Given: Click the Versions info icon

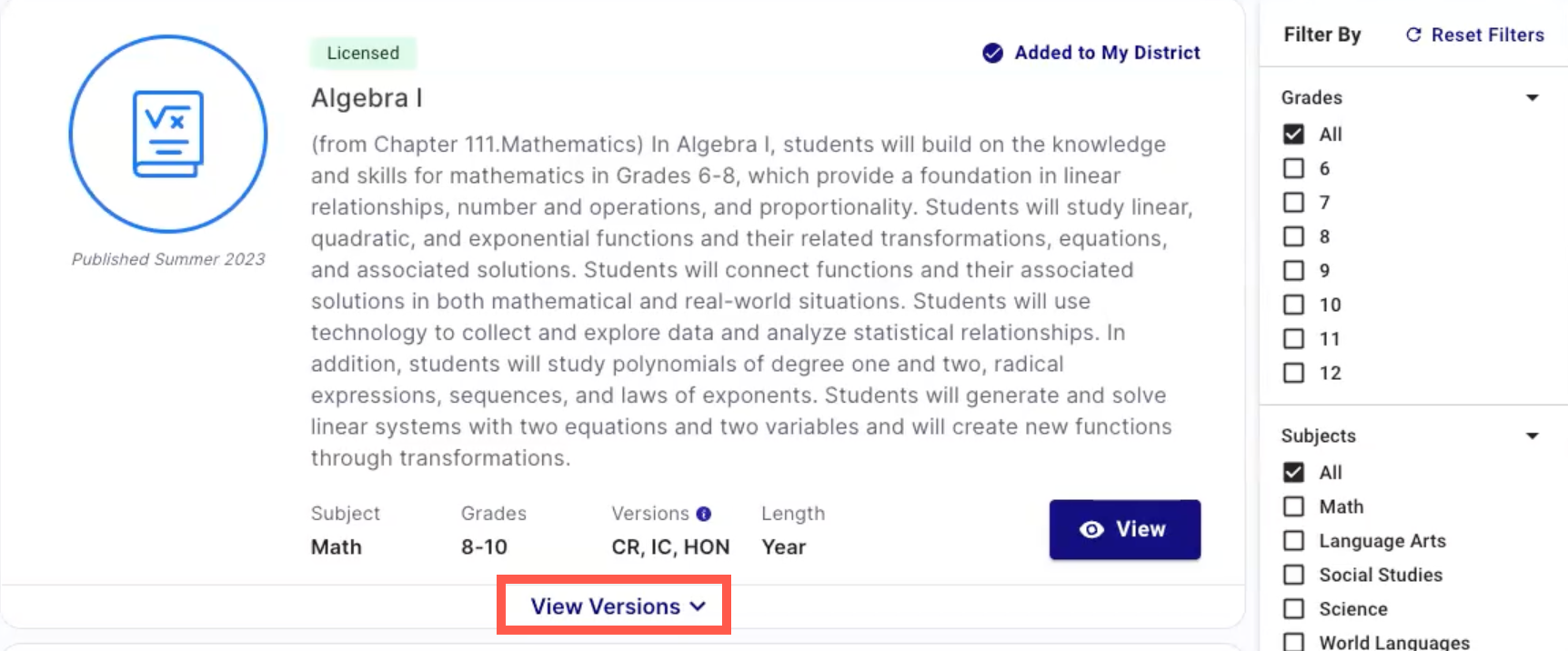Looking at the screenshot, I should 703,514.
